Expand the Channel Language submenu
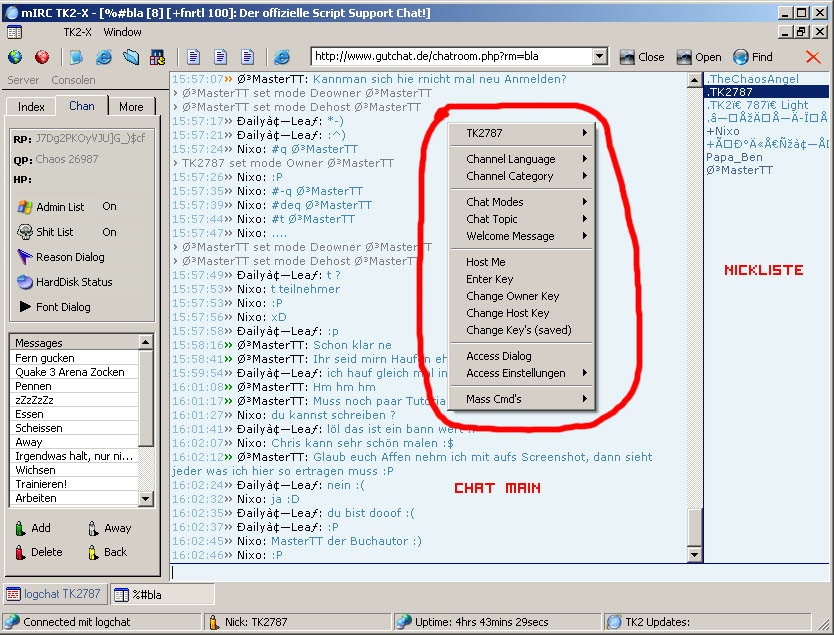The height and width of the screenshot is (635, 834). [524, 159]
